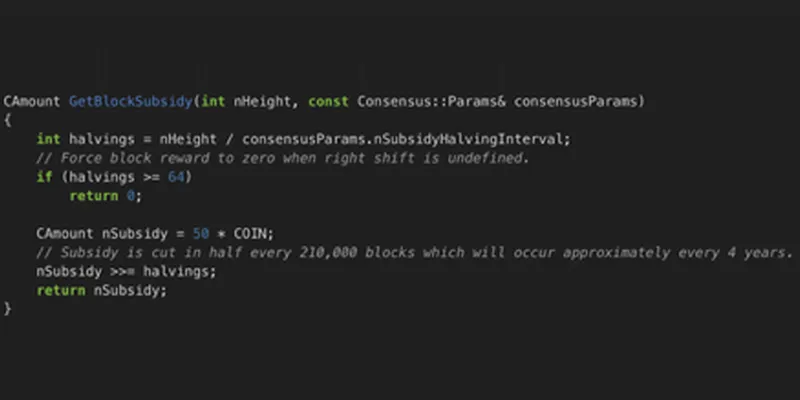Click the closing curly brace of the function

7,310
